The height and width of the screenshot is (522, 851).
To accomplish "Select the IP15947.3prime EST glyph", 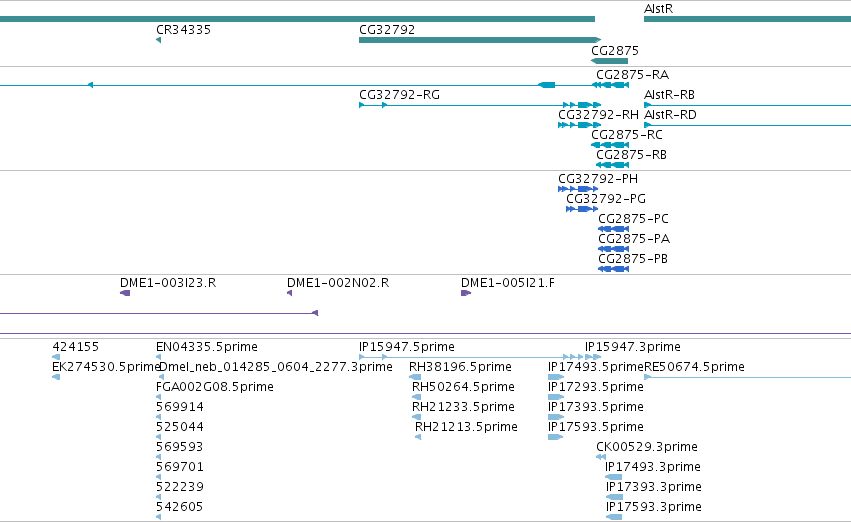I will coord(593,357).
